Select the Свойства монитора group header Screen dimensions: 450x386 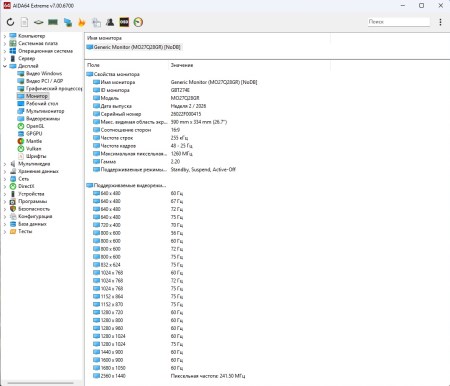pyautogui.click(x=113, y=74)
